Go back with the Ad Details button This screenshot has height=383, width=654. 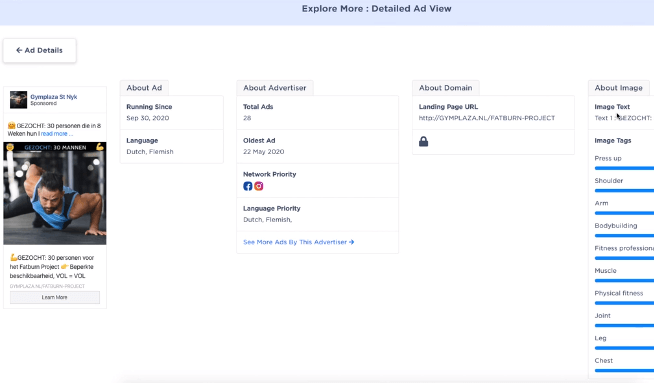point(40,50)
